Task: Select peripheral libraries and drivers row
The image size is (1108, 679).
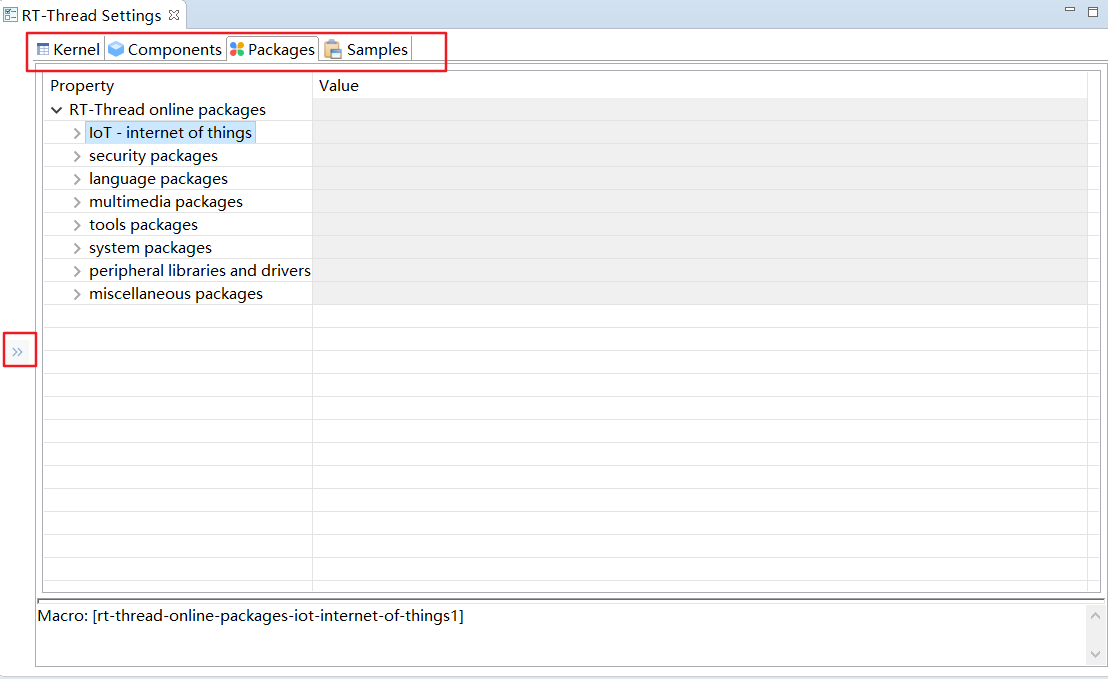Action: pos(200,271)
